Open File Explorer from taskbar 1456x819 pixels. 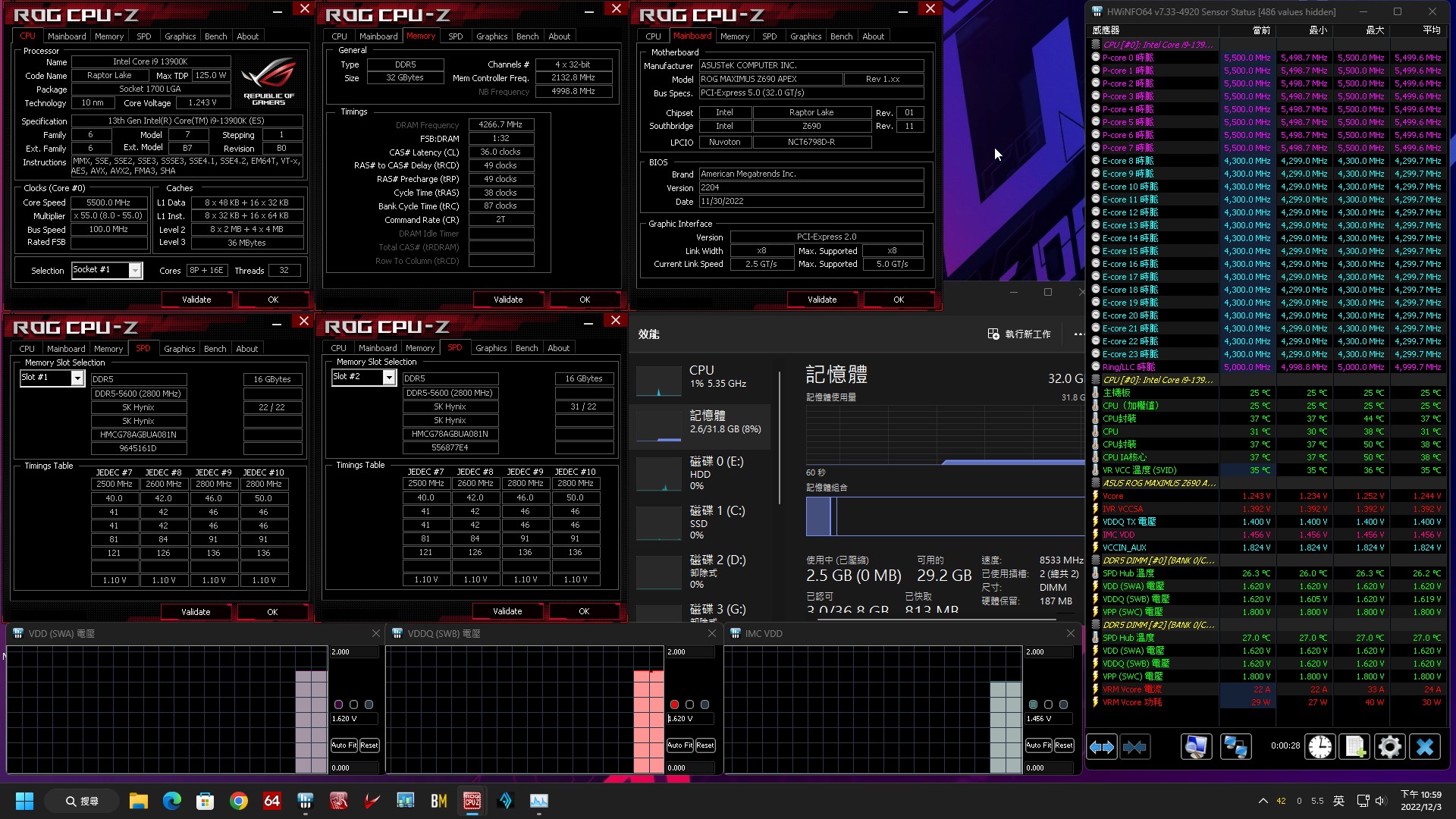pyautogui.click(x=138, y=801)
